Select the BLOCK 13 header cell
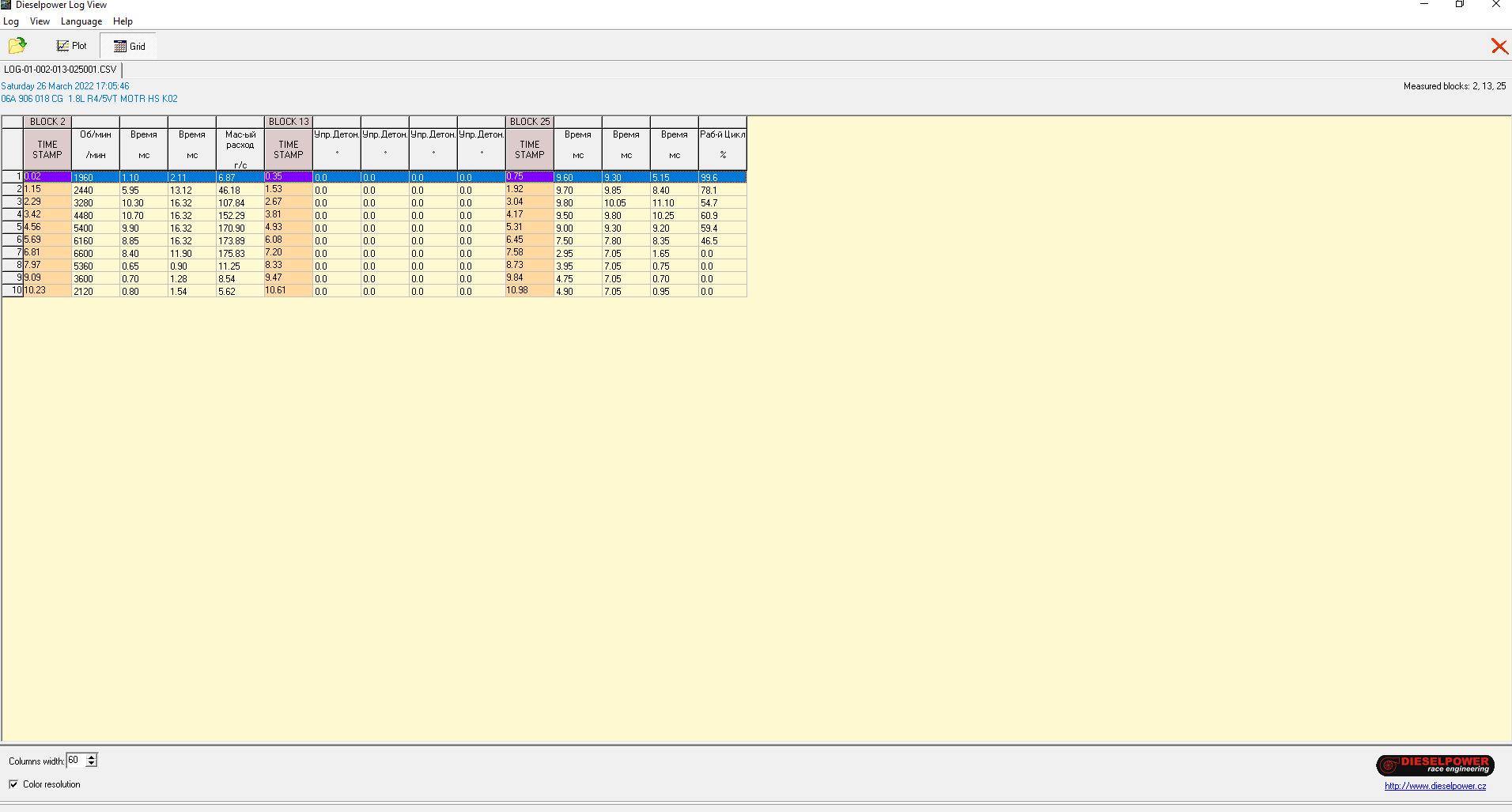This screenshot has width=1512, height=812. tap(289, 122)
